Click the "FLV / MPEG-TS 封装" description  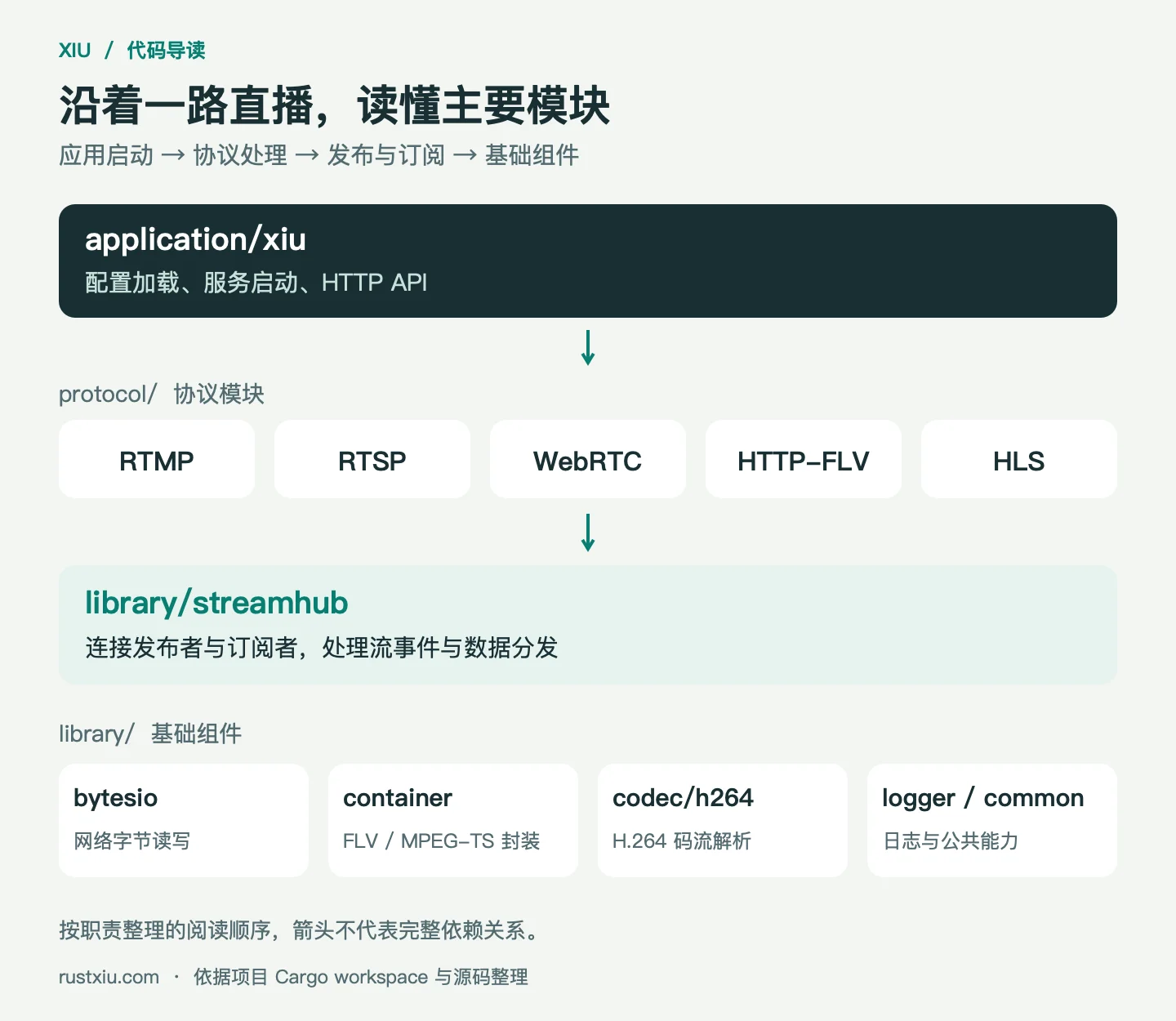coord(441,841)
